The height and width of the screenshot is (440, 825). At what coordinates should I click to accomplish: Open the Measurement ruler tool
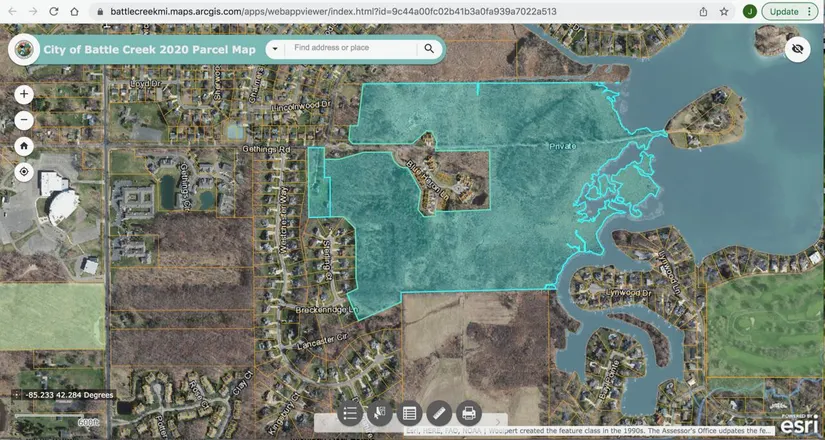click(x=438, y=413)
